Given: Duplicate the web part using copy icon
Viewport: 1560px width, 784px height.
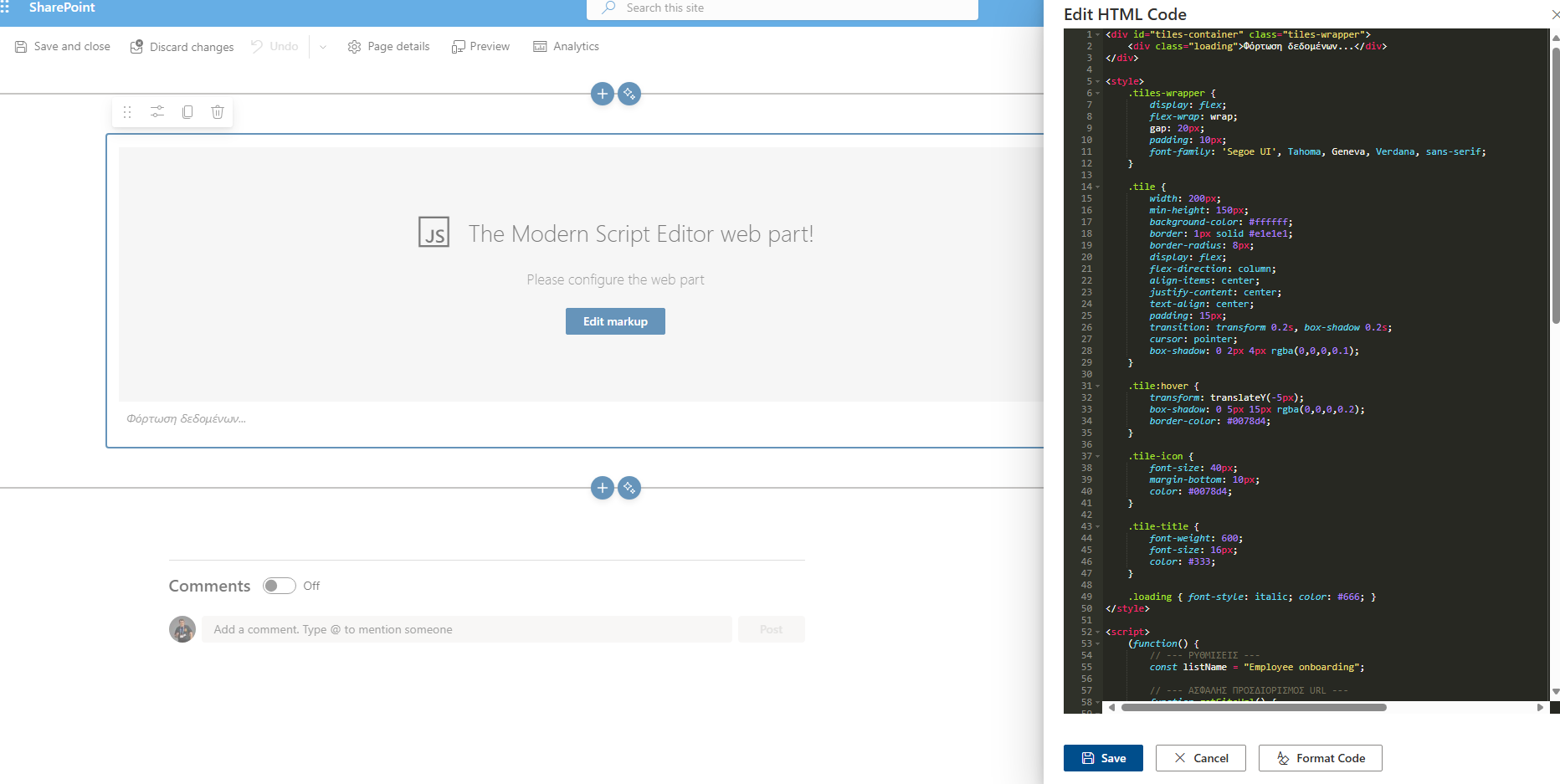Looking at the screenshot, I should [187, 112].
